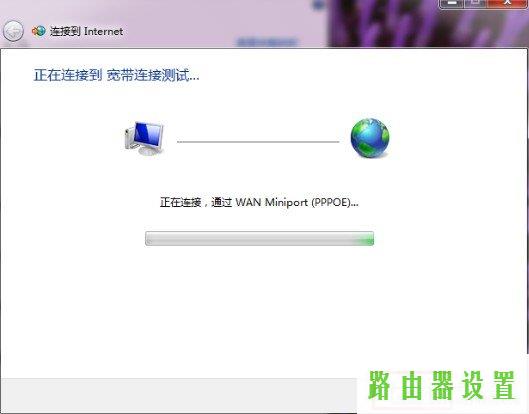Click the gray line linking computer and globe

[258, 142]
